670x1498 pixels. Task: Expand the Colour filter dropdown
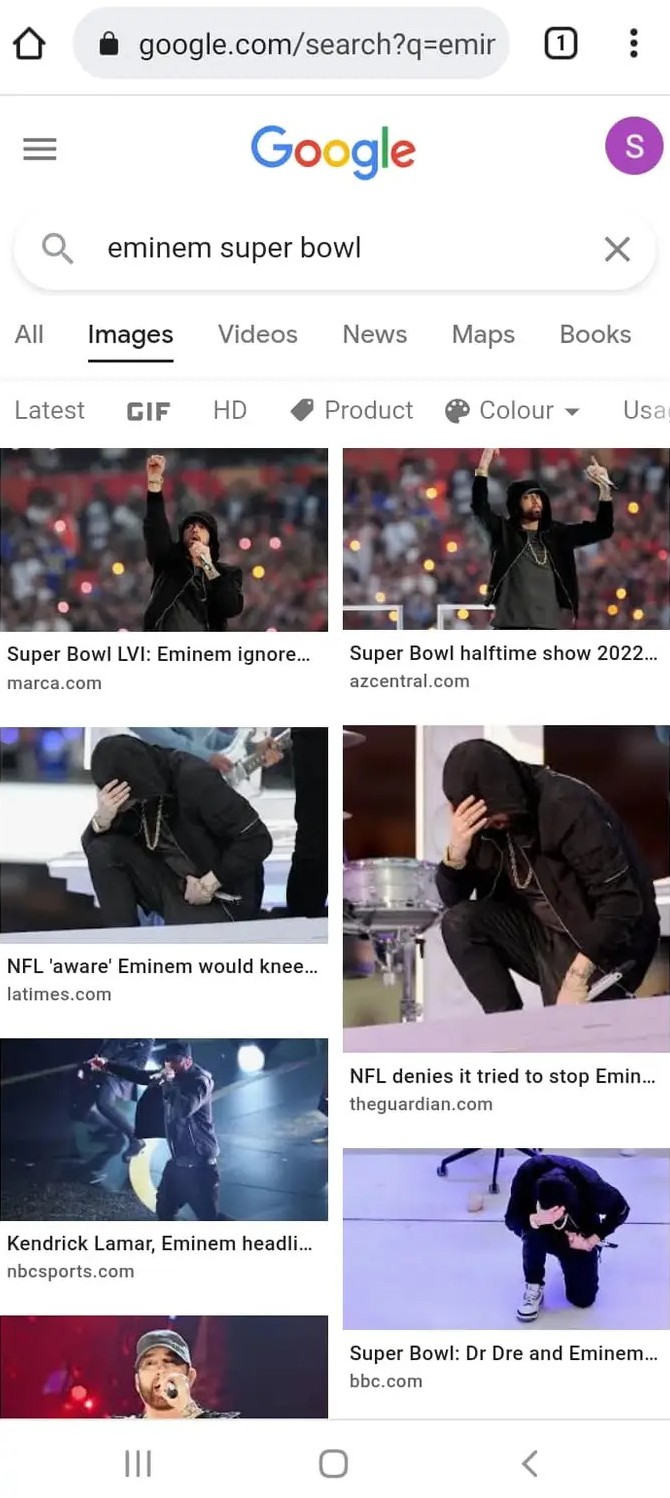(513, 410)
